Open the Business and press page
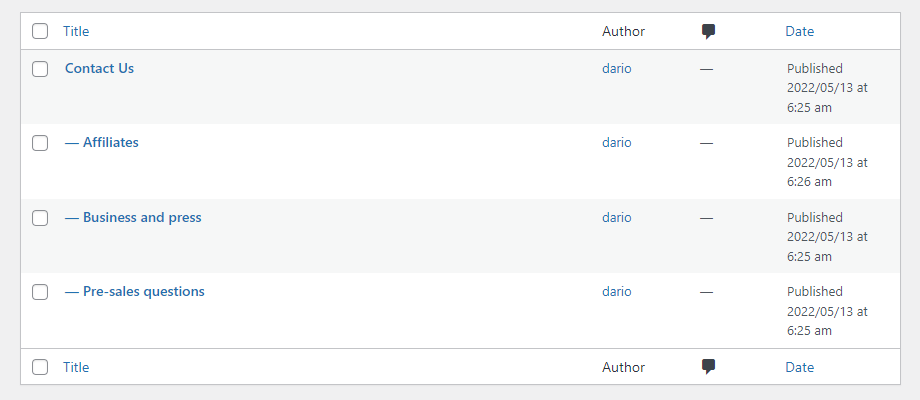This screenshot has width=920, height=400. click(x=142, y=217)
